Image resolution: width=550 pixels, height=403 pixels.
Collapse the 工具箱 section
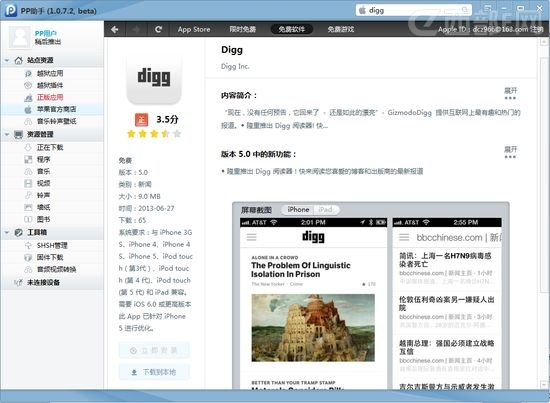[x=7, y=232]
